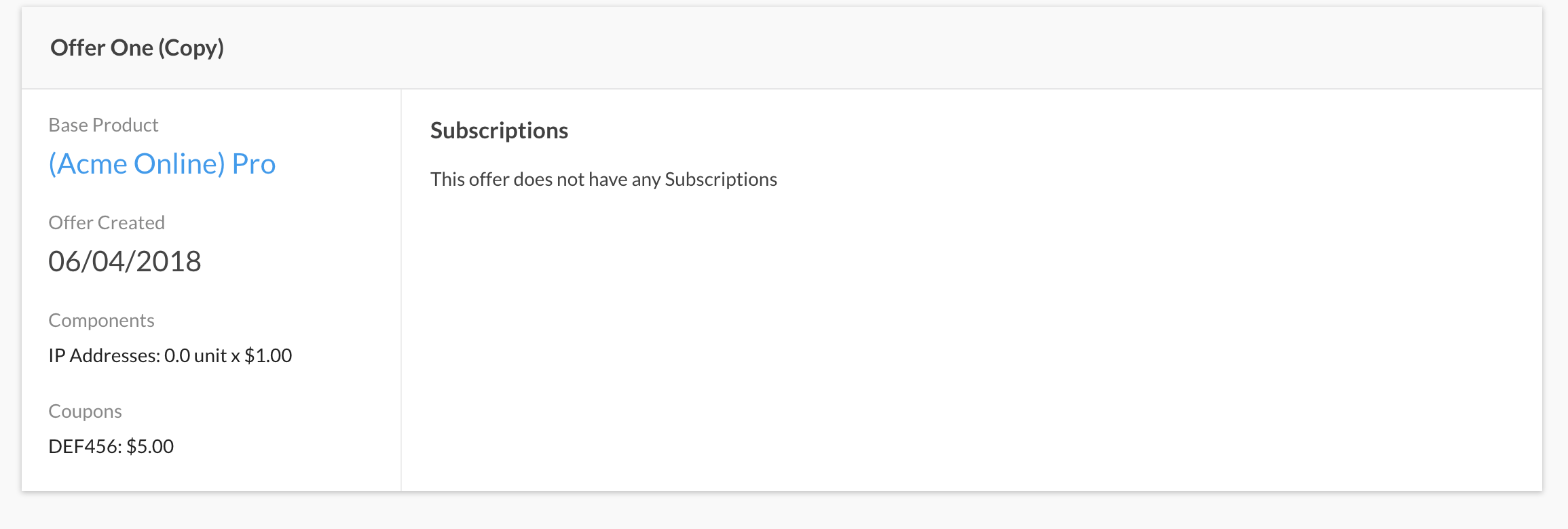This screenshot has height=529, width=1568.
Task: Click the word Subscriptions ending the empty message
Action: (x=721, y=180)
